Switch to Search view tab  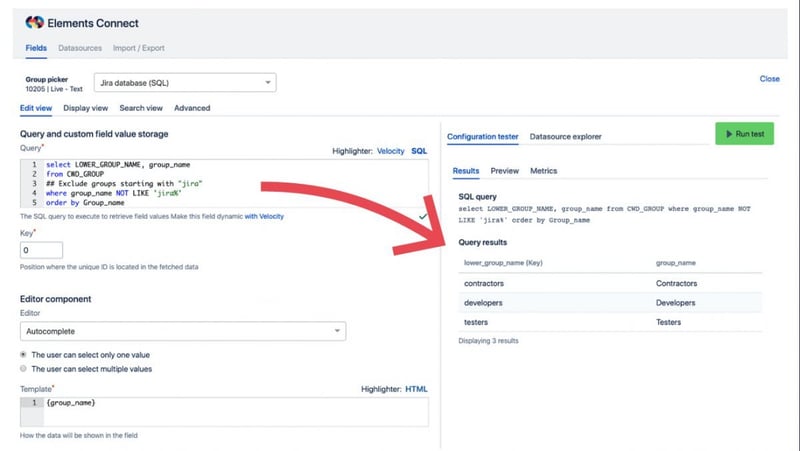pos(141,108)
